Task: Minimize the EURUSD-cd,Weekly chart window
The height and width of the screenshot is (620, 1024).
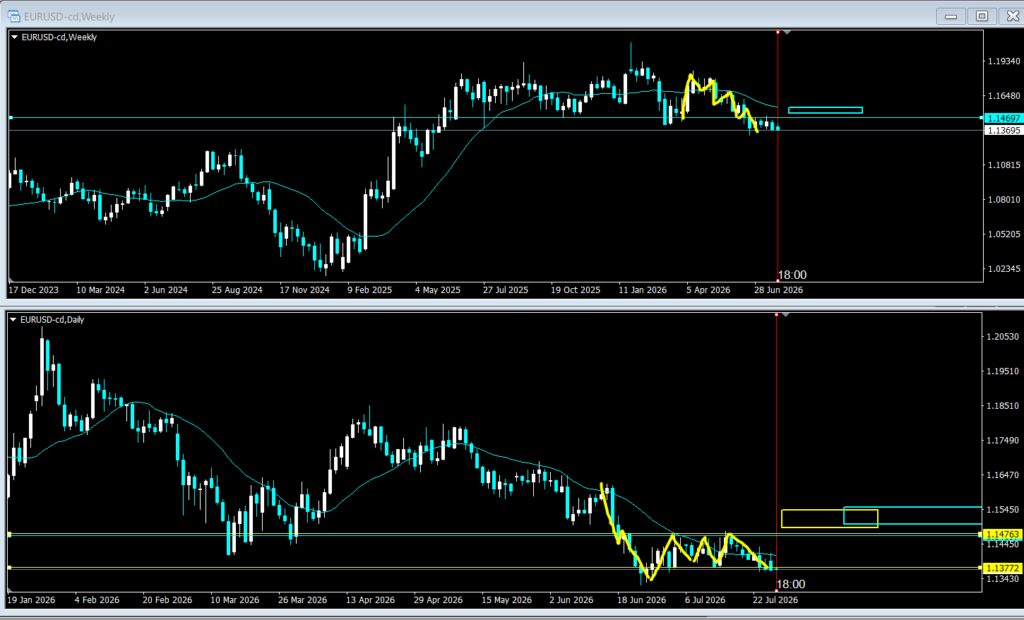Action: coord(951,16)
